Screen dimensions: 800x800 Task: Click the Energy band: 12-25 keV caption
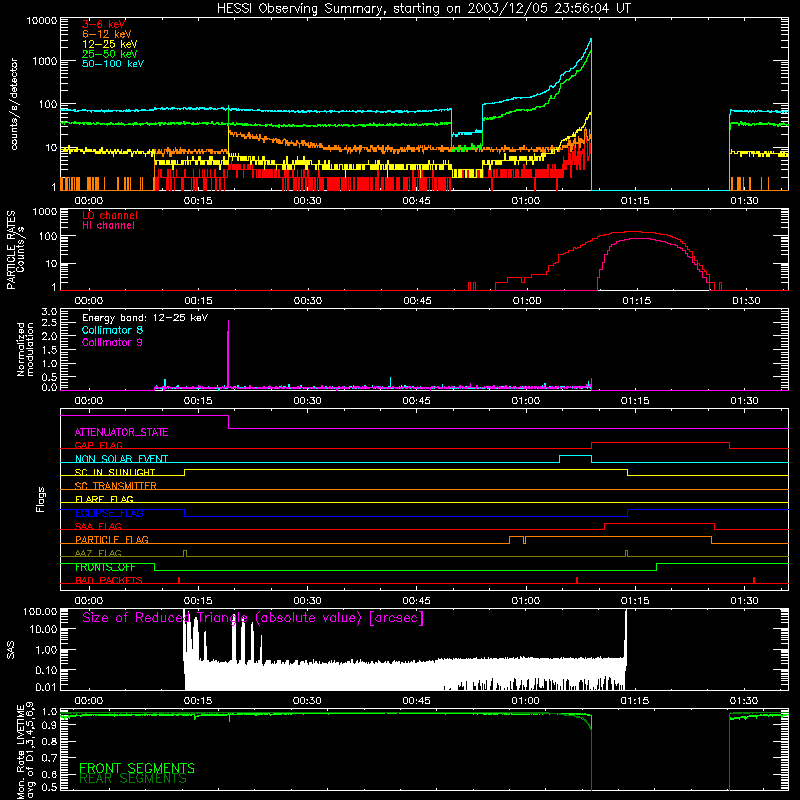[x=145, y=318]
